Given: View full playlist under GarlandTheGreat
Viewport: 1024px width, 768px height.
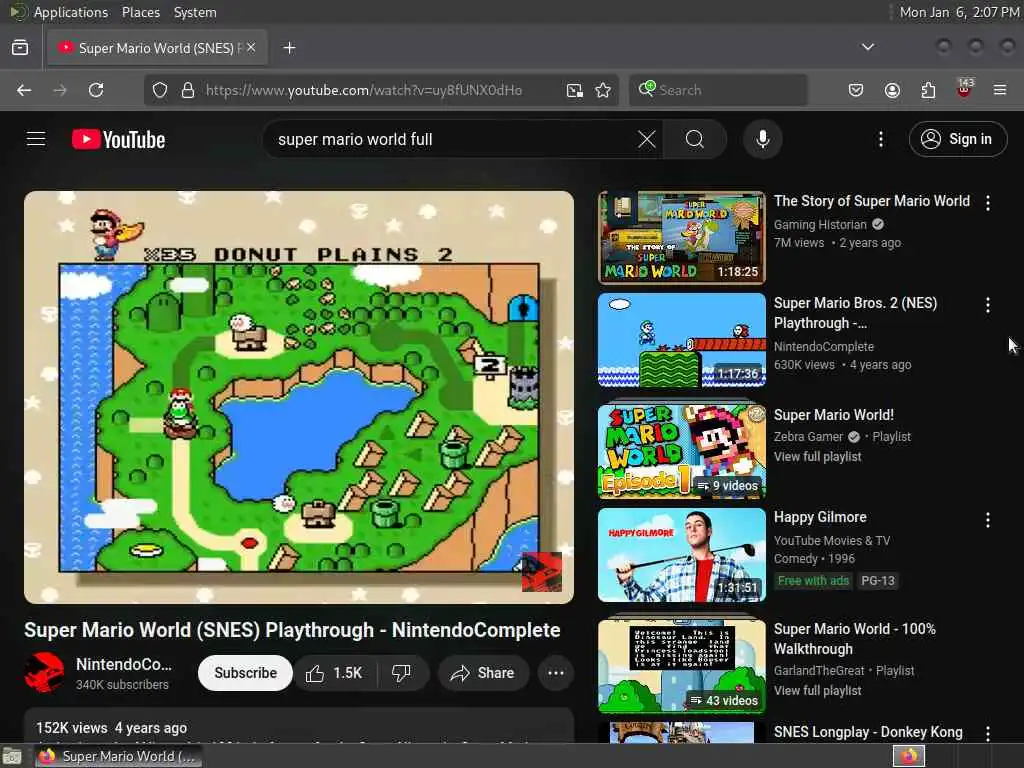Looking at the screenshot, I should [818, 690].
